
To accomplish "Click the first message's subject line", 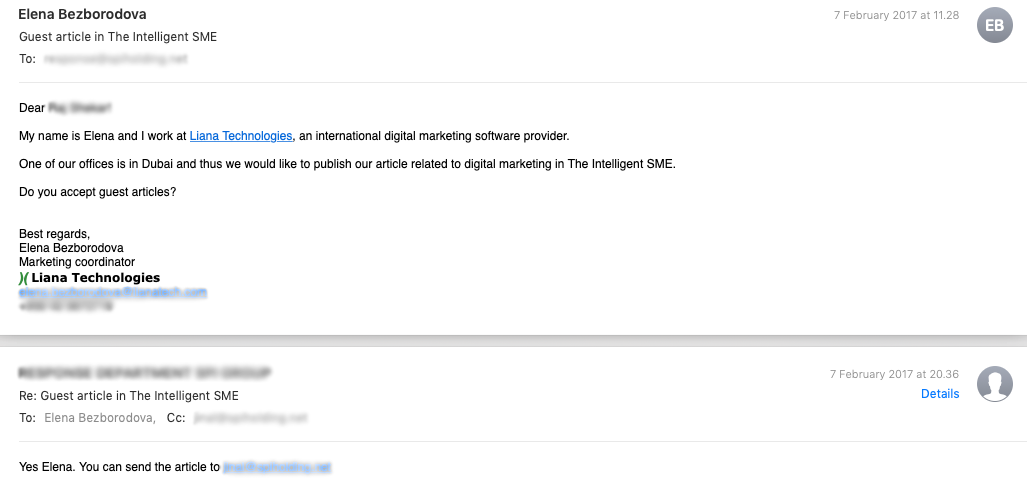I will [x=118, y=37].
